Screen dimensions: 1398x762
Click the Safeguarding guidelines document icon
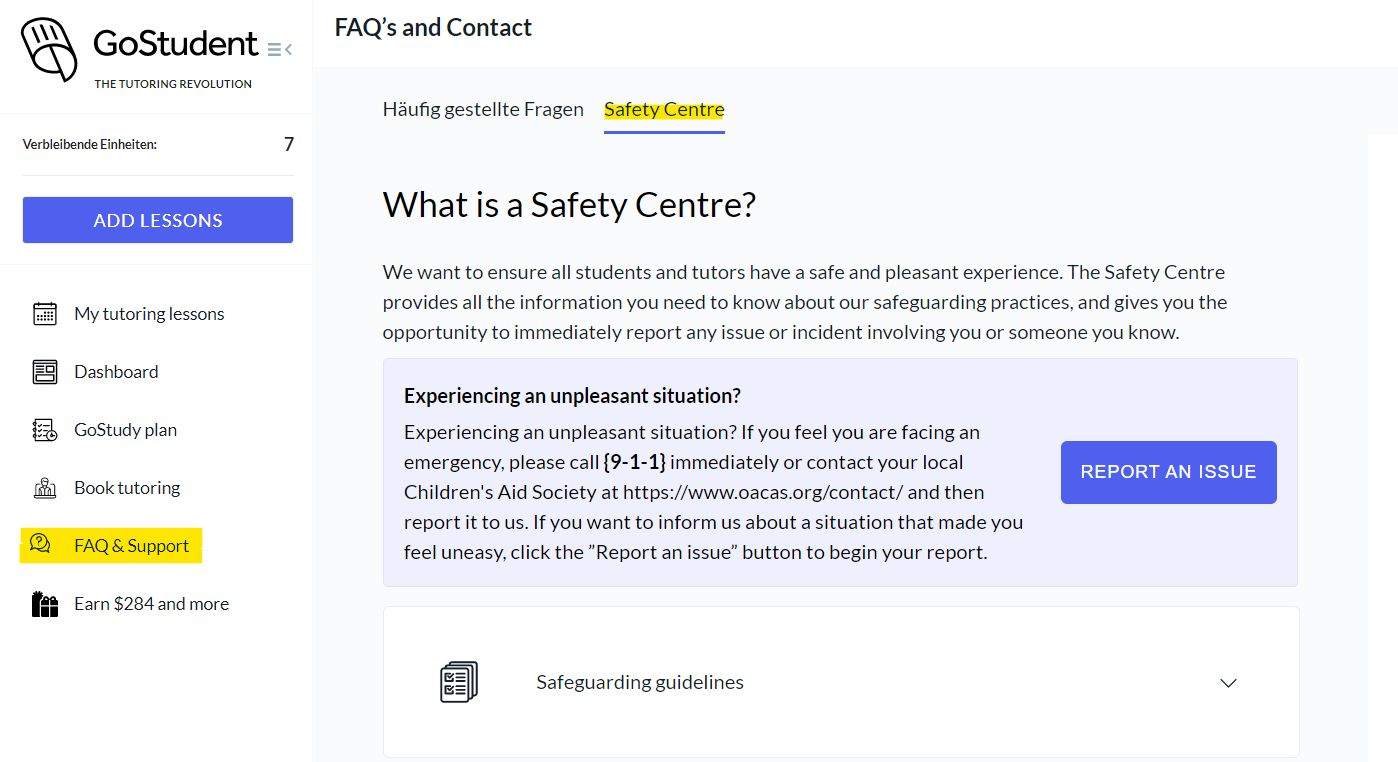pyautogui.click(x=459, y=682)
